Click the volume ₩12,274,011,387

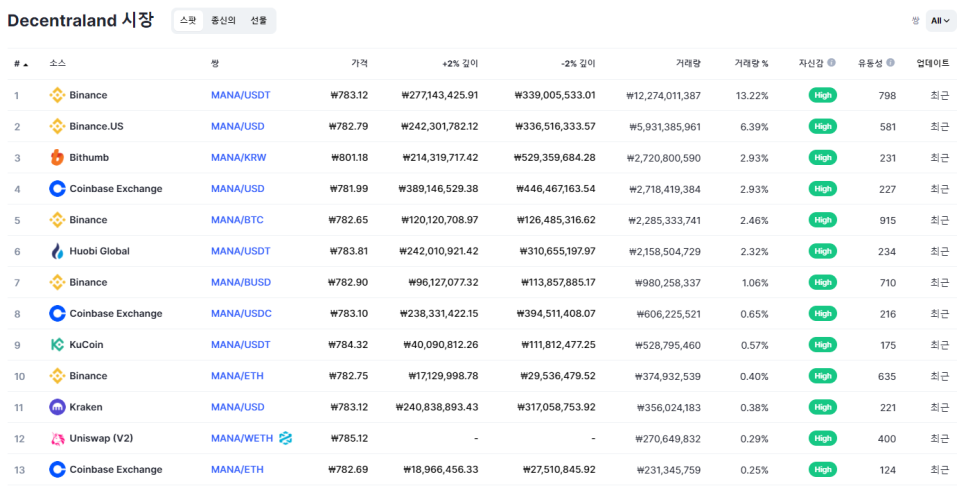(664, 95)
